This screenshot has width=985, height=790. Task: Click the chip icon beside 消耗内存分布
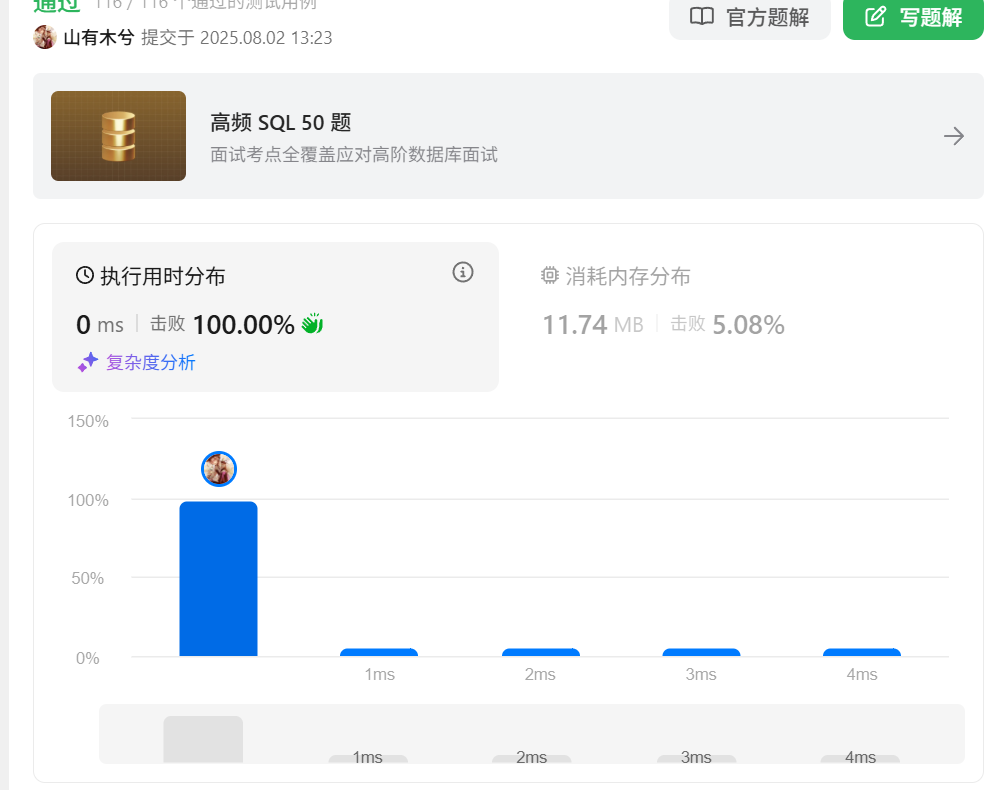(x=550, y=275)
